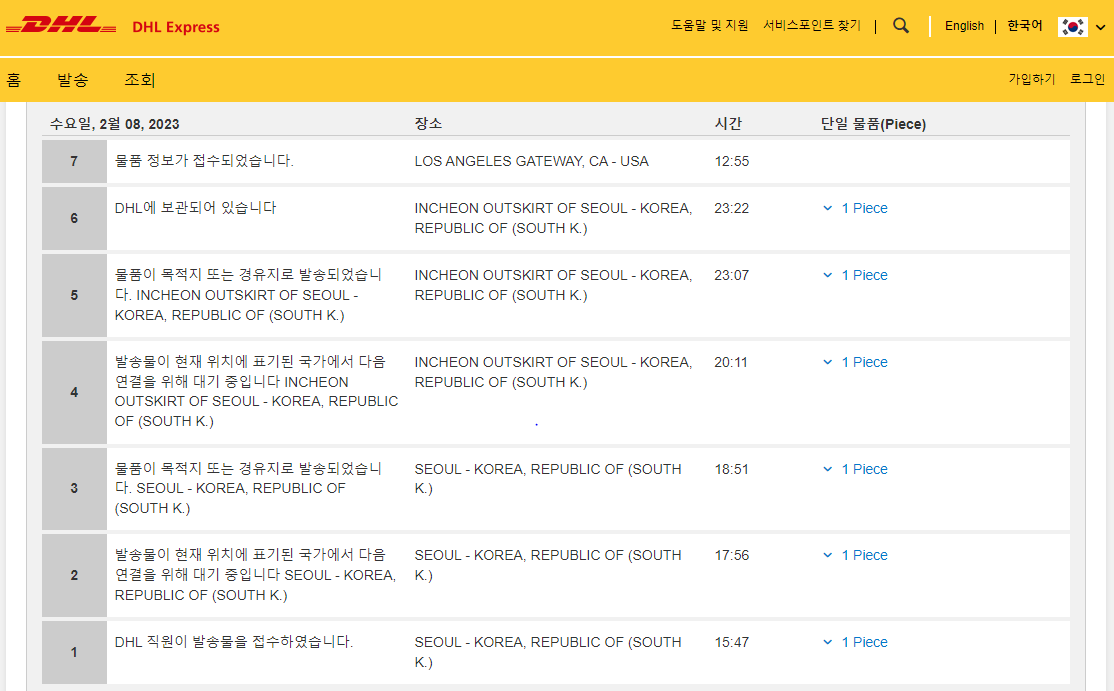Click the 17:56 time value
The height and width of the screenshot is (691, 1114).
tap(732, 555)
